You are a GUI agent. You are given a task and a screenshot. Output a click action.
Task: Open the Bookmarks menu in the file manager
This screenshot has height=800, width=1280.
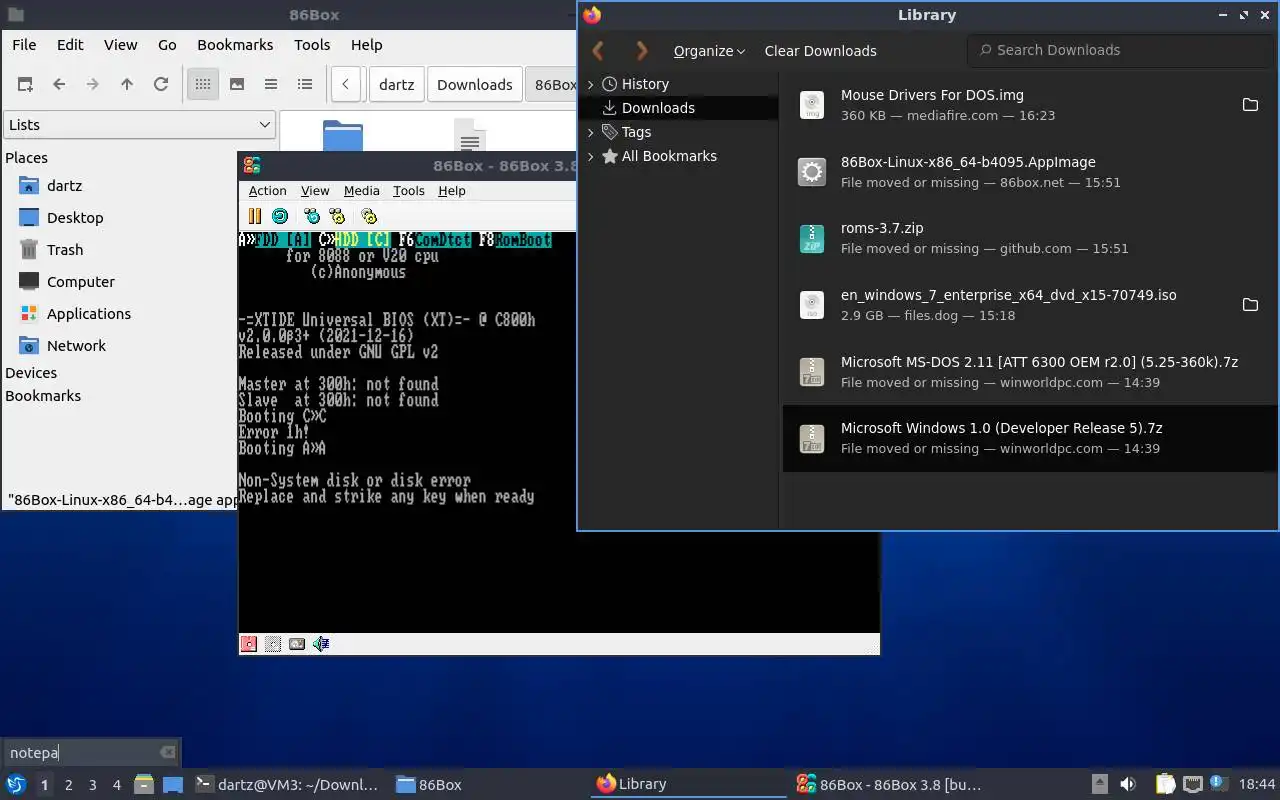pyautogui.click(x=235, y=45)
